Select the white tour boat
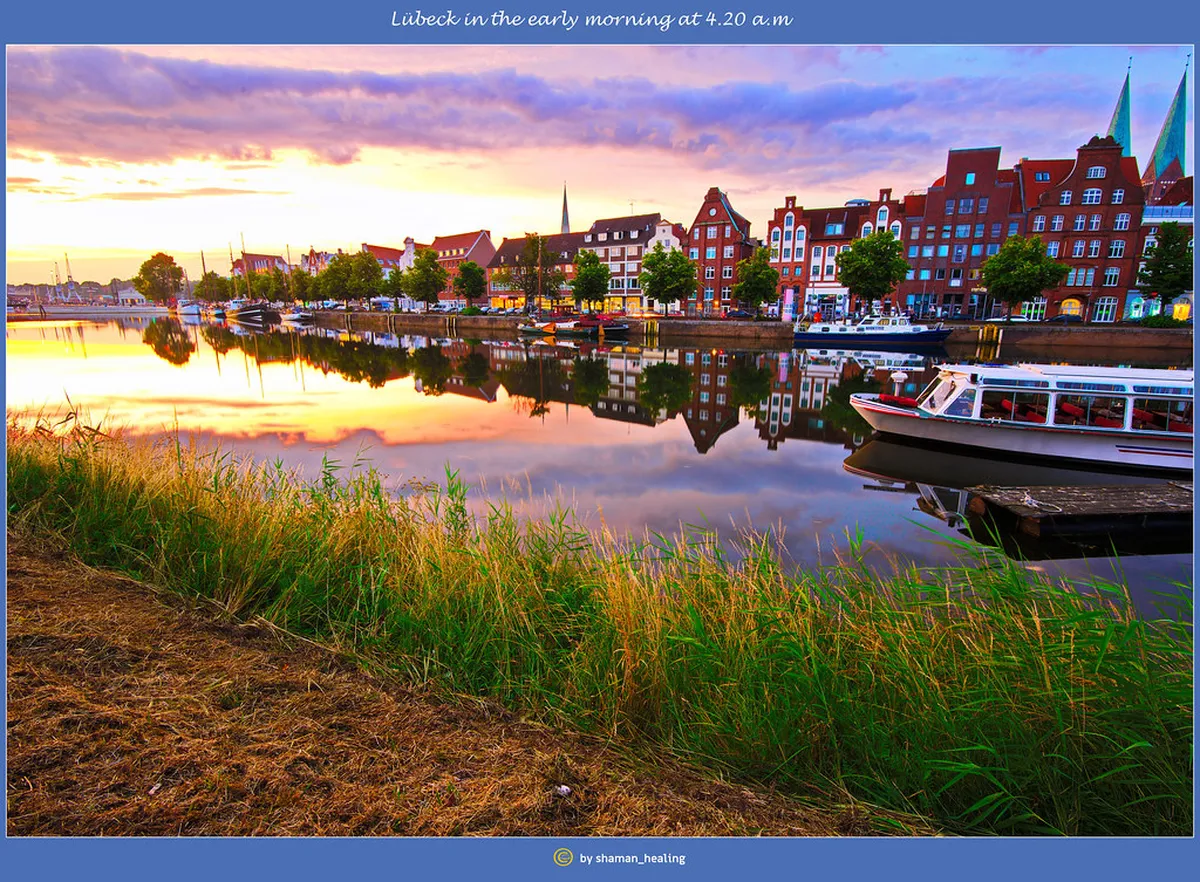 1010,410
